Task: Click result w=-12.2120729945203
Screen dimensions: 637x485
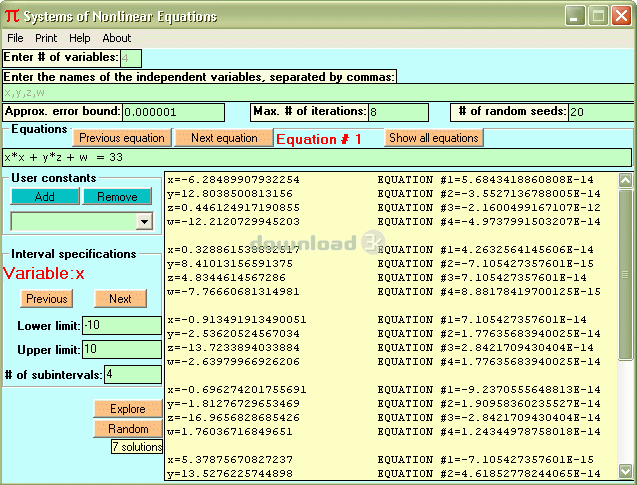Action: click(233, 222)
